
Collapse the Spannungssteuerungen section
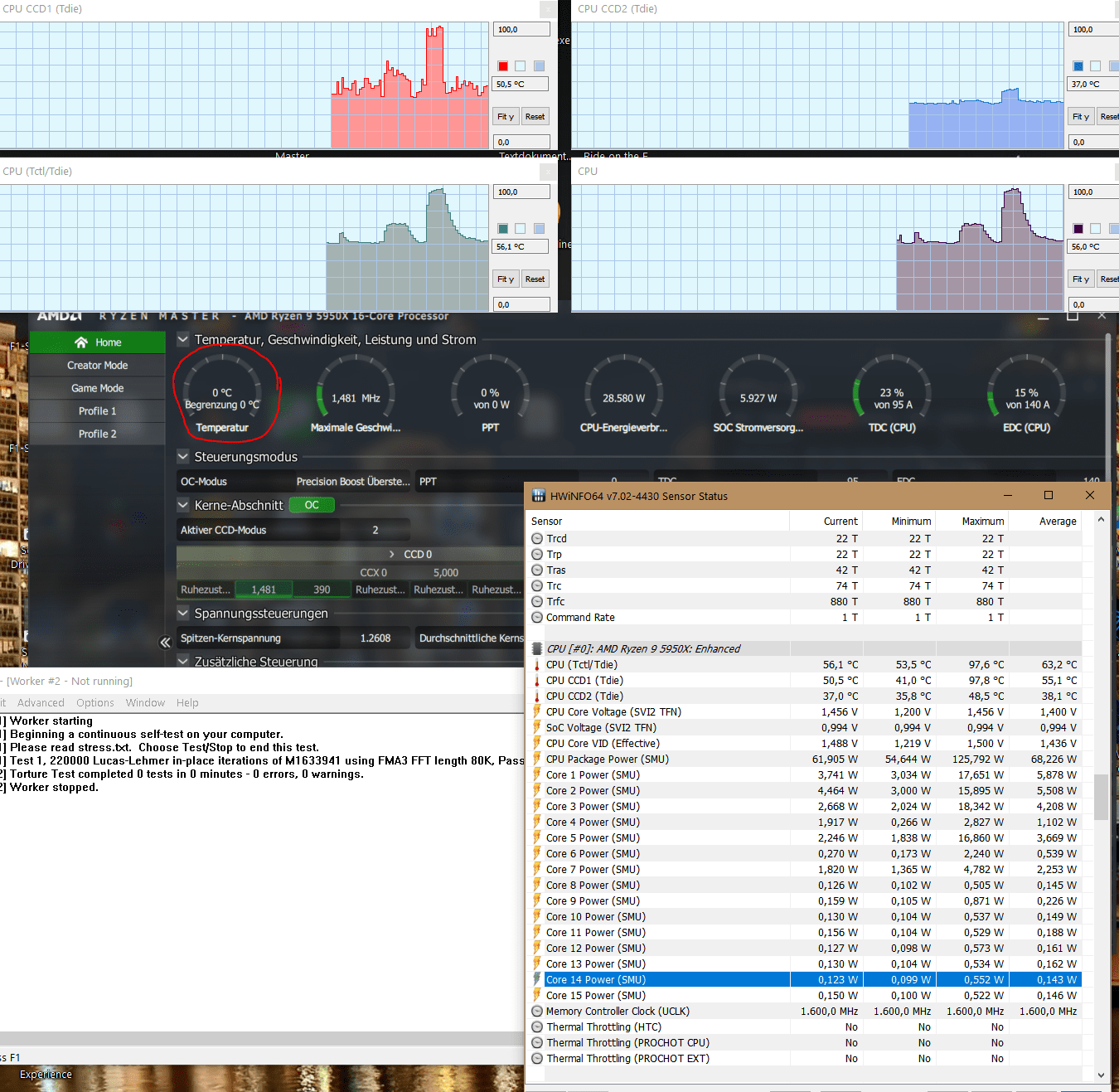[x=183, y=613]
